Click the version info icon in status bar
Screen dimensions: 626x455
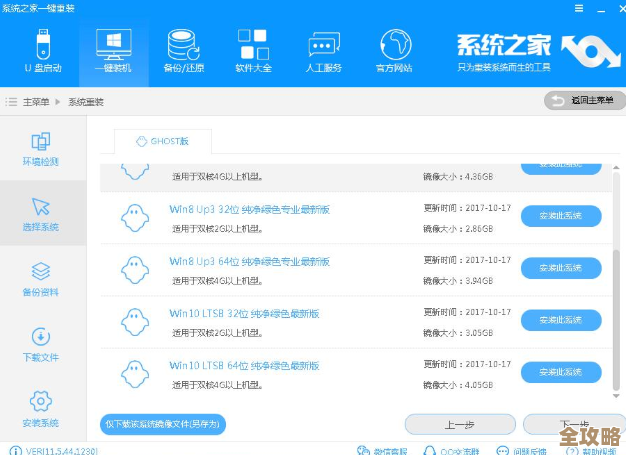pyautogui.click(x=15, y=451)
